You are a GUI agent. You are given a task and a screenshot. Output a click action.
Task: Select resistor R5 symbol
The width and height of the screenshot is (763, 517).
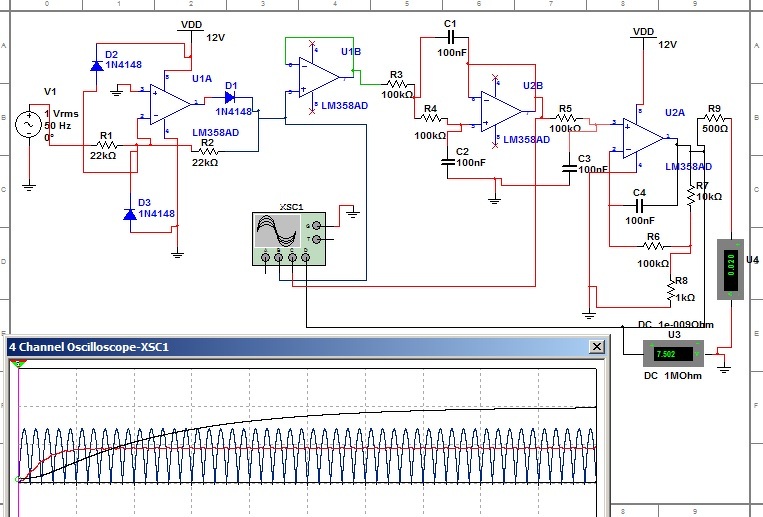click(x=566, y=118)
